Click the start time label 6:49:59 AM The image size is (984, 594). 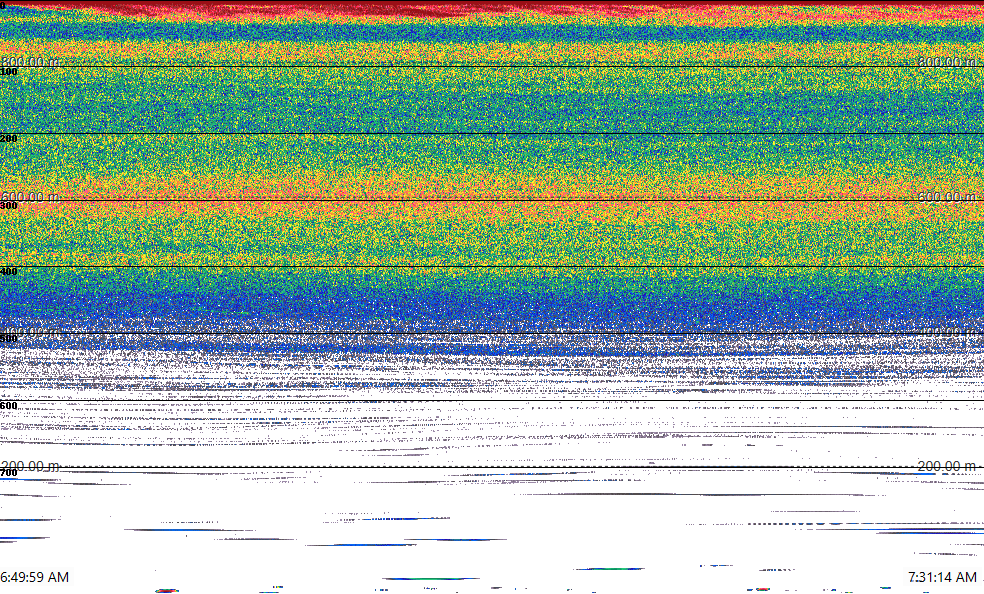(35, 577)
